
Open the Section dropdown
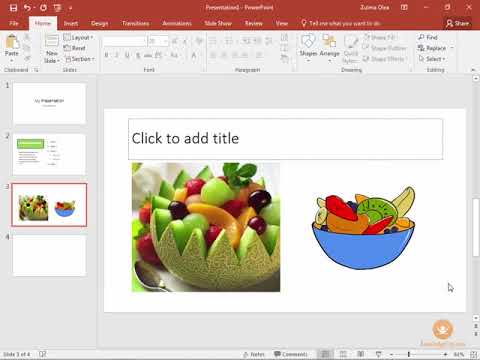[79, 59]
